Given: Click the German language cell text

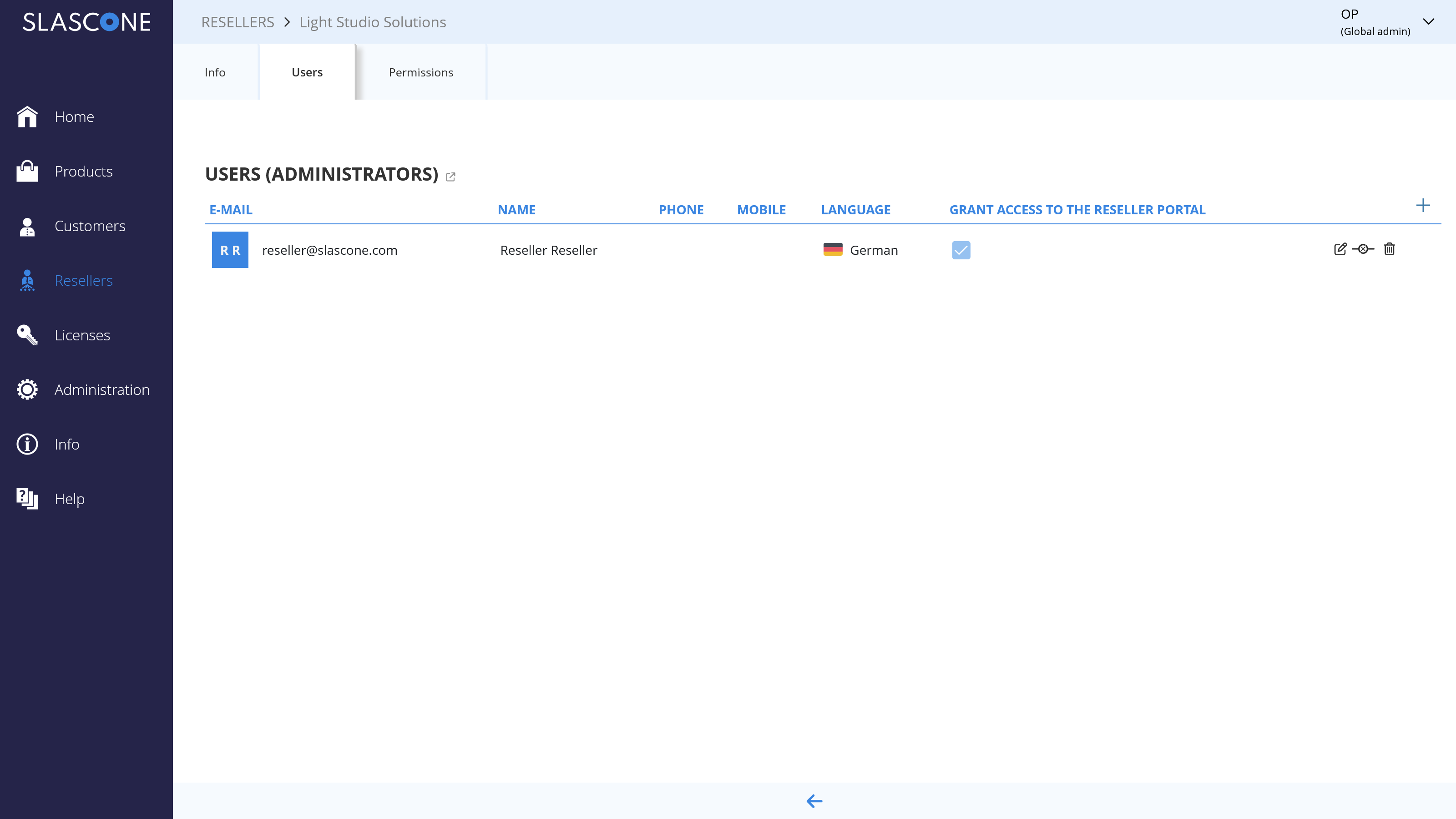Looking at the screenshot, I should pos(874,250).
